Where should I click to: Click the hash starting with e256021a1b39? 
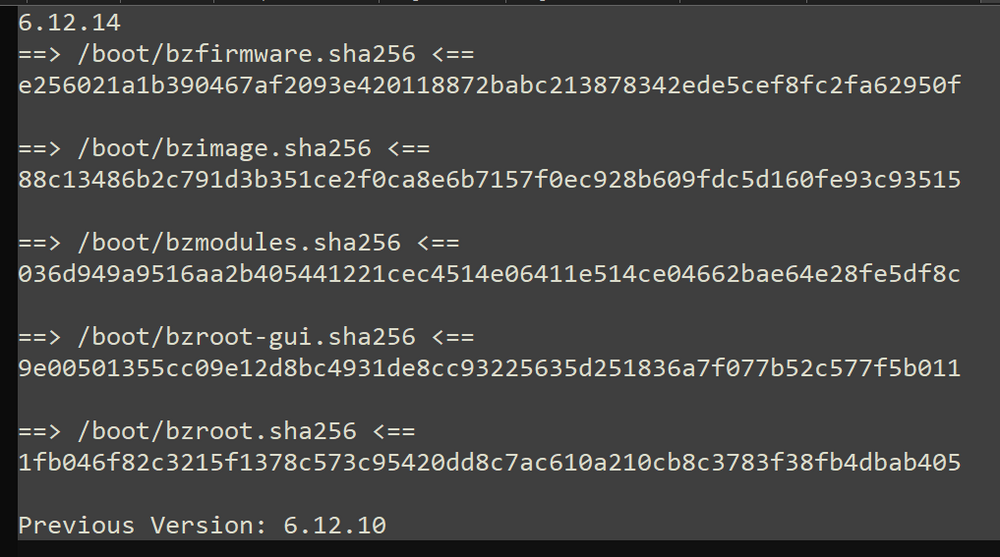pos(489,85)
